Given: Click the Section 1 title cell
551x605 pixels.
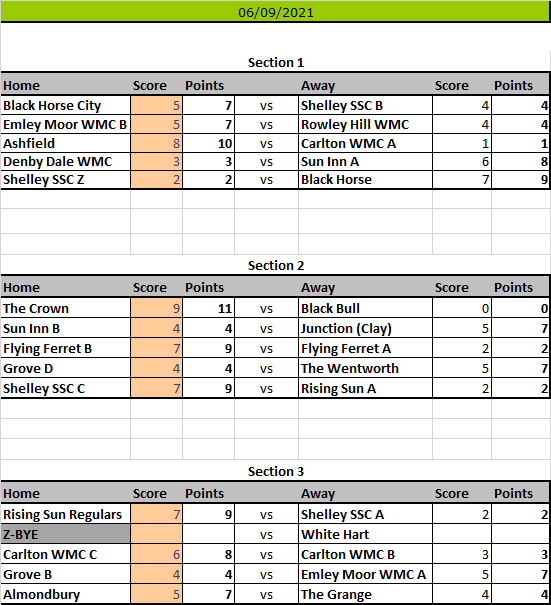Looking at the screenshot, I should pos(276,63).
